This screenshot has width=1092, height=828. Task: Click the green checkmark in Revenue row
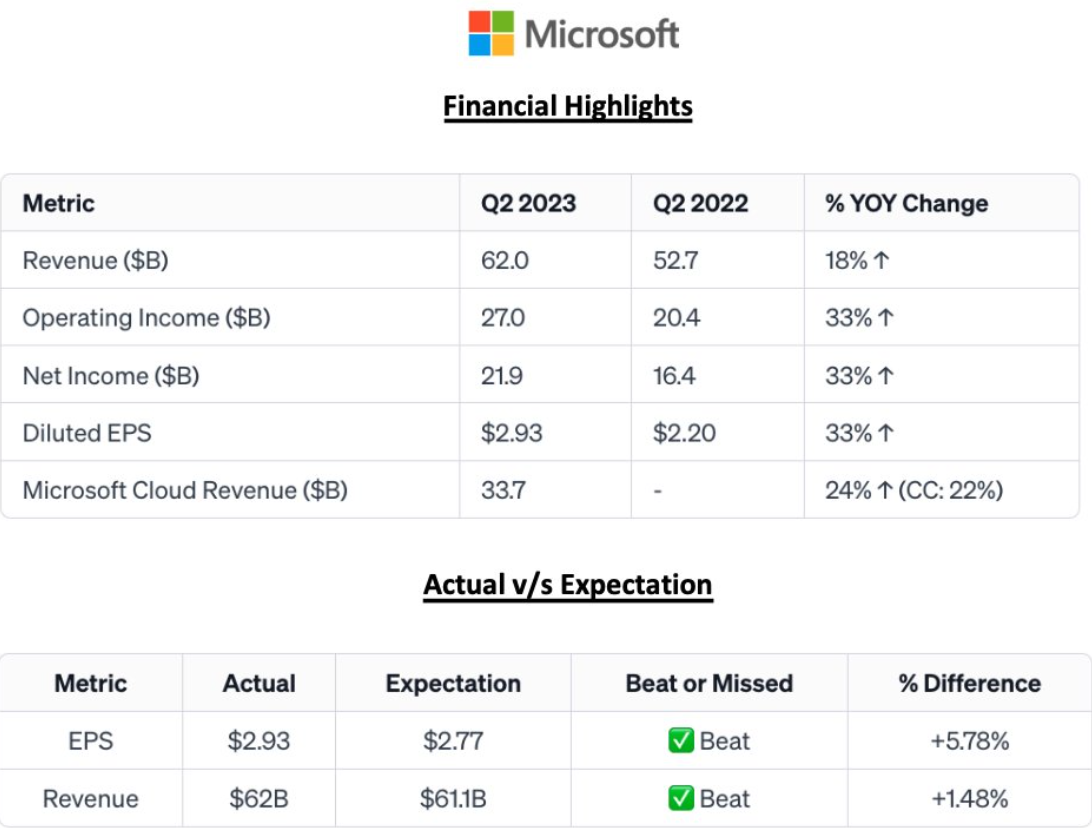(680, 798)
